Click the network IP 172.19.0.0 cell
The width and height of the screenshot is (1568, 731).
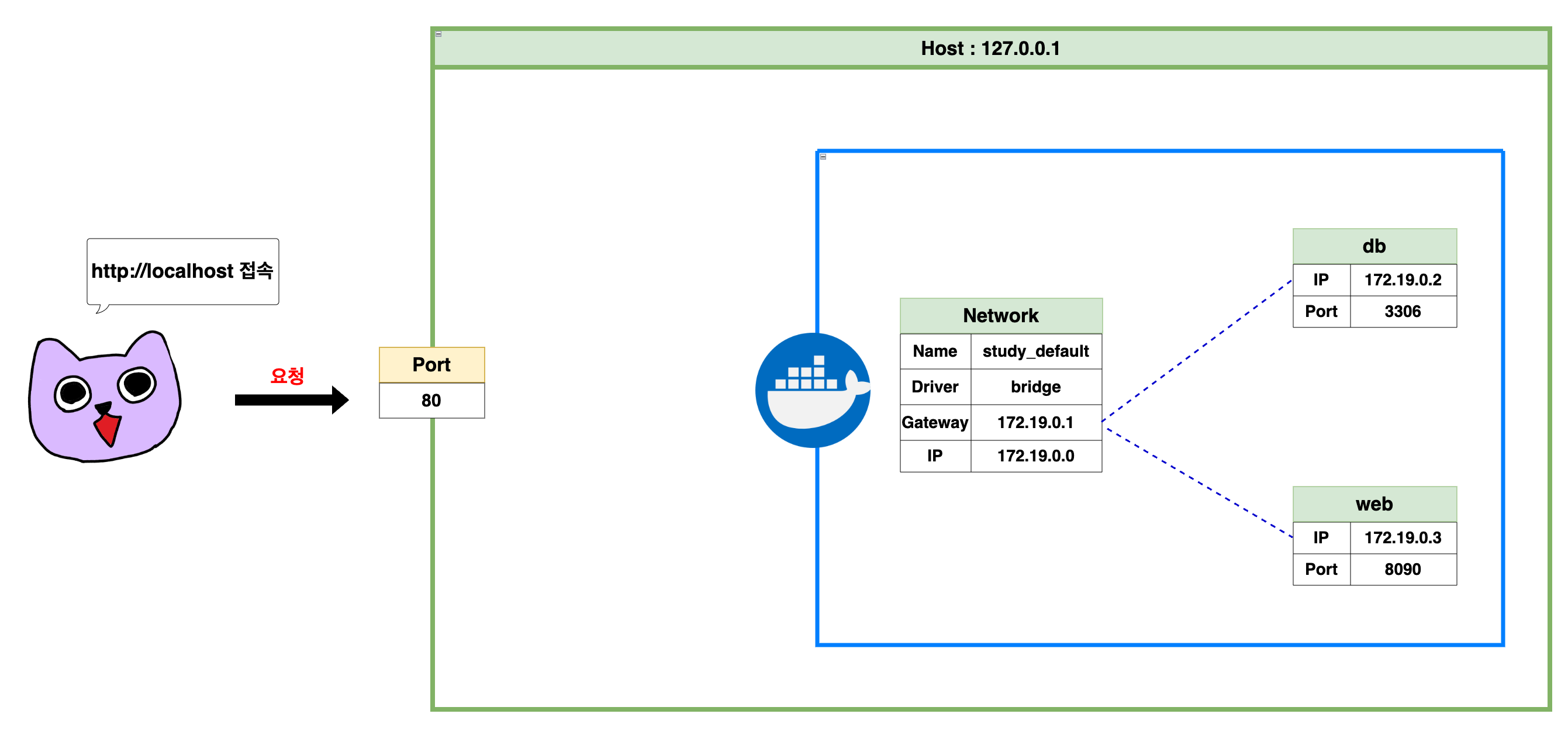pyautogui.click(x=1035, y=456)
